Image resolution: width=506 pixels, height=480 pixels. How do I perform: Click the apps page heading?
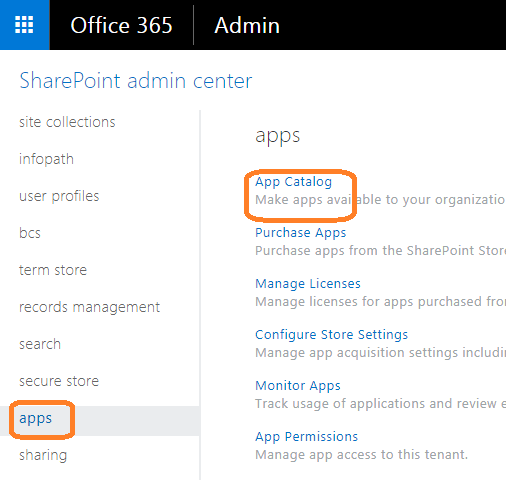tap(278, 136)
